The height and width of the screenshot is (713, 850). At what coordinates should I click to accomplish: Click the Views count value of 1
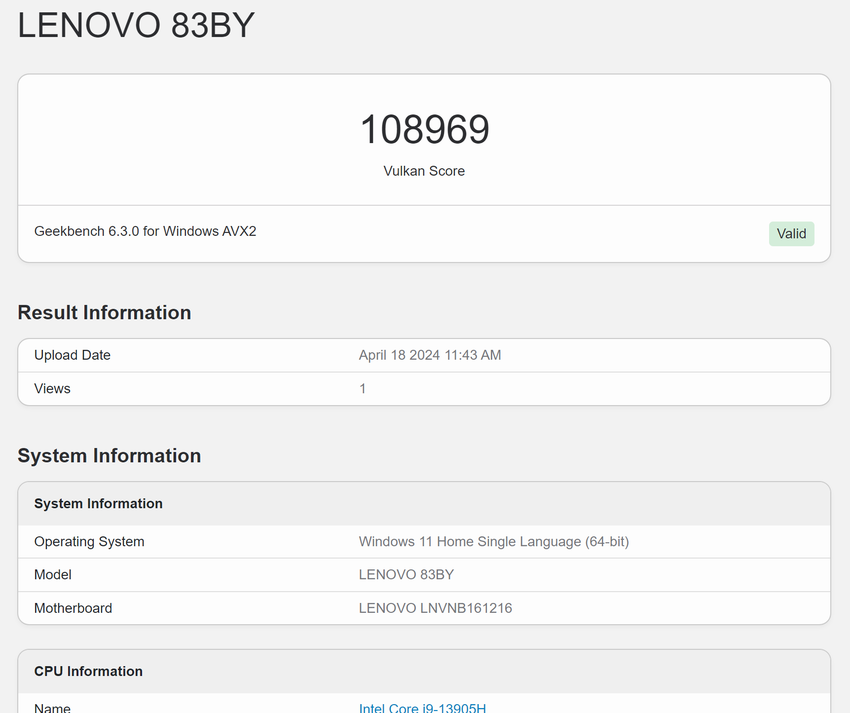[363, 388]
